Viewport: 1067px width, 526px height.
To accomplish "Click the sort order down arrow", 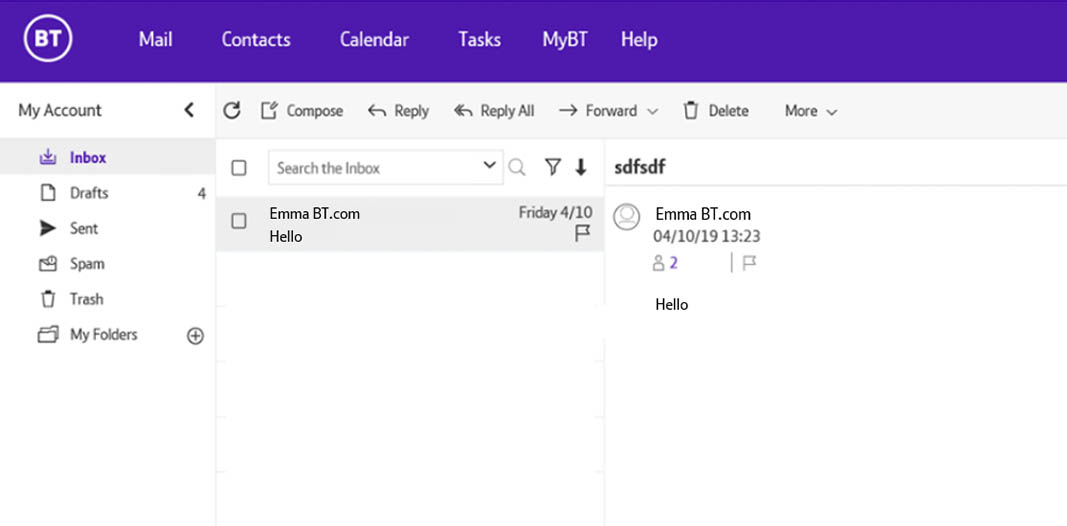I will (581, 168).
